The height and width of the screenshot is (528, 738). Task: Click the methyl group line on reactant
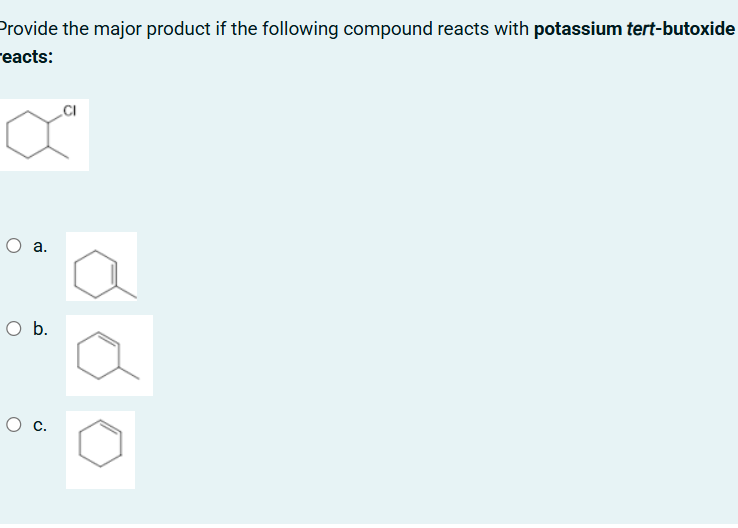pyautogui.click(x=58, y=152)
